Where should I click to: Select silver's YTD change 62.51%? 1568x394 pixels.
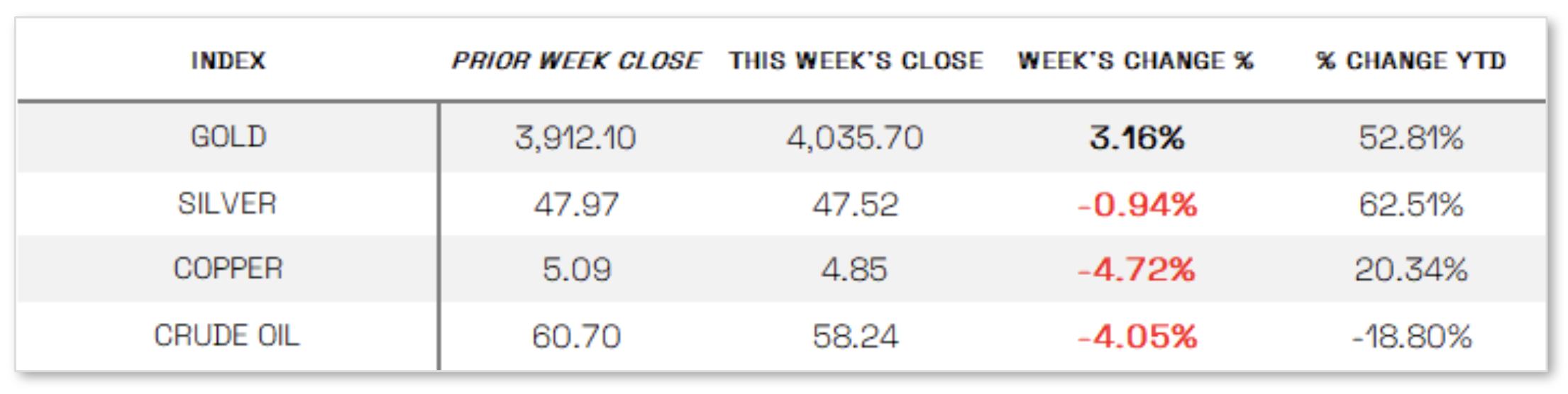[1410, 205]
